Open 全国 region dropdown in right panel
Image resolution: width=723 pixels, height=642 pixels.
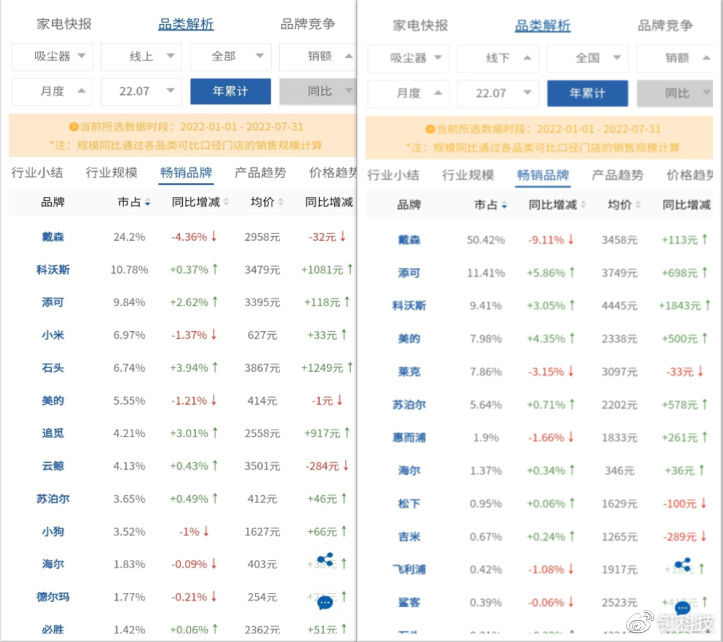tap(587, 58)
